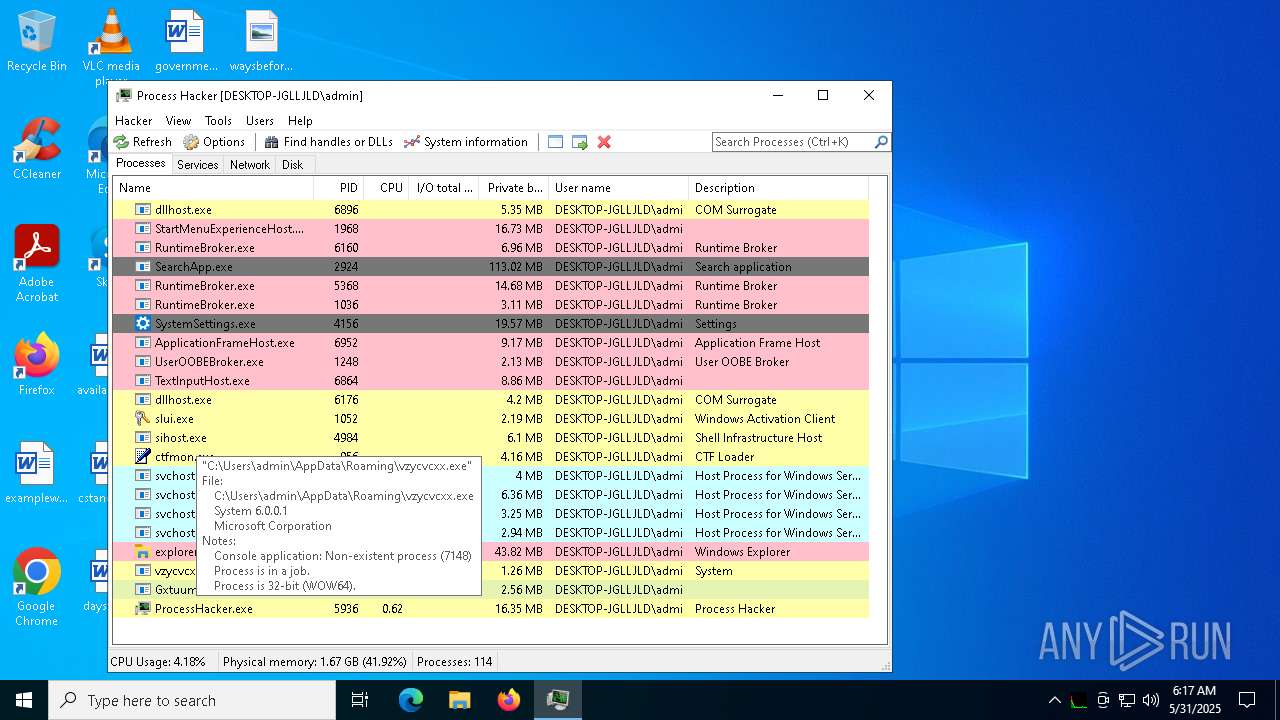The width and height of the screenshot is (1280, 720).
Task: Click the 113.02 MB private bytes cell
Action: 516,267
